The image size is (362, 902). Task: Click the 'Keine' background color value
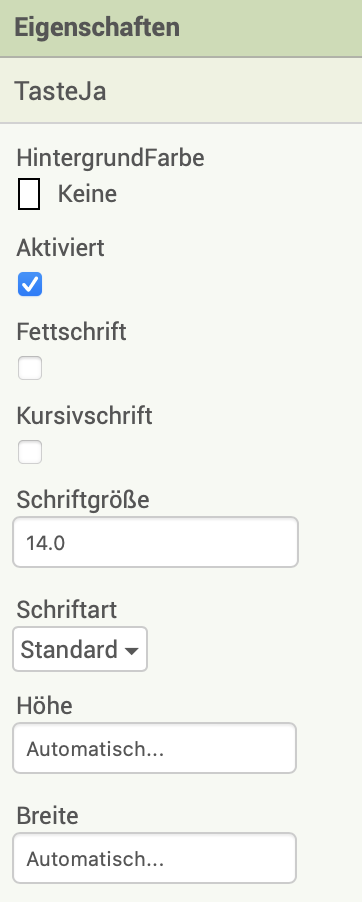[x=87, y=194]
